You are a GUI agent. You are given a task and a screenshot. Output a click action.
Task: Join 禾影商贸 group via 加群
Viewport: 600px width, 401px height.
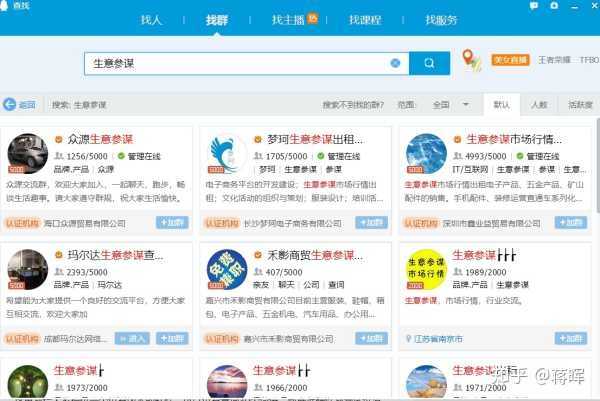coord(372,338)
